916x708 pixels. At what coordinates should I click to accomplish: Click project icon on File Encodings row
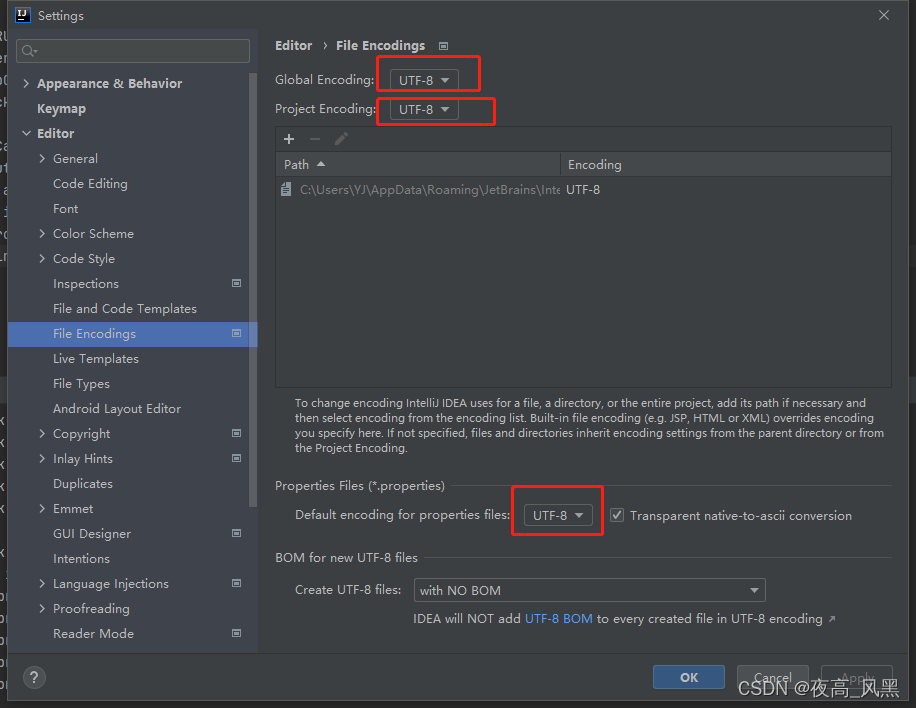click(x=237, y=334)
